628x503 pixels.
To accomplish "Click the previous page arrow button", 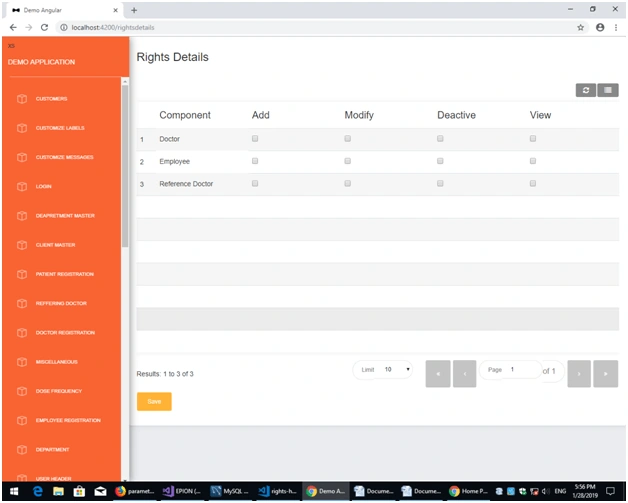I will (465, 374).
